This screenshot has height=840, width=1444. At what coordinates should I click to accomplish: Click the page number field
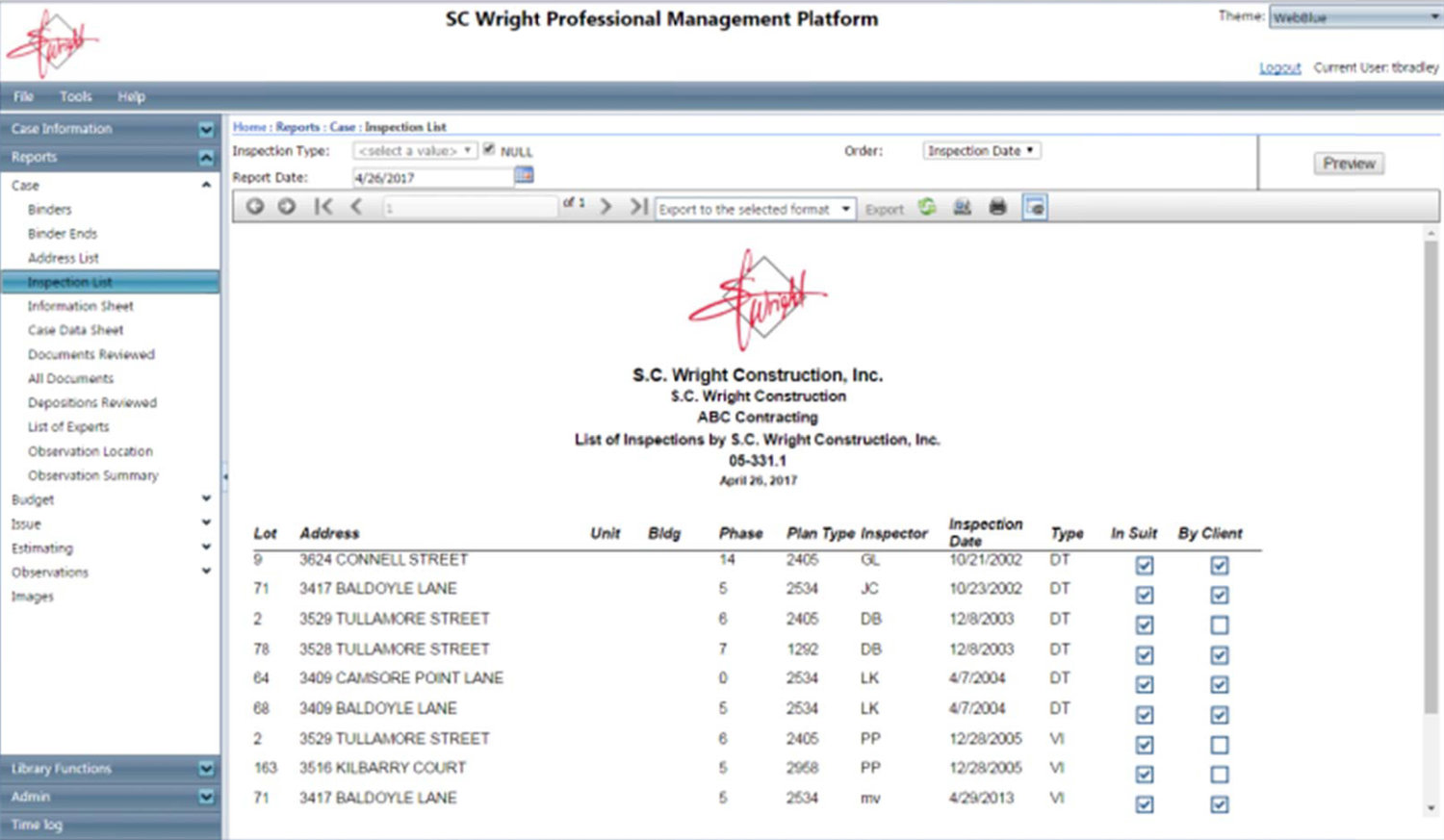point(470,207)
